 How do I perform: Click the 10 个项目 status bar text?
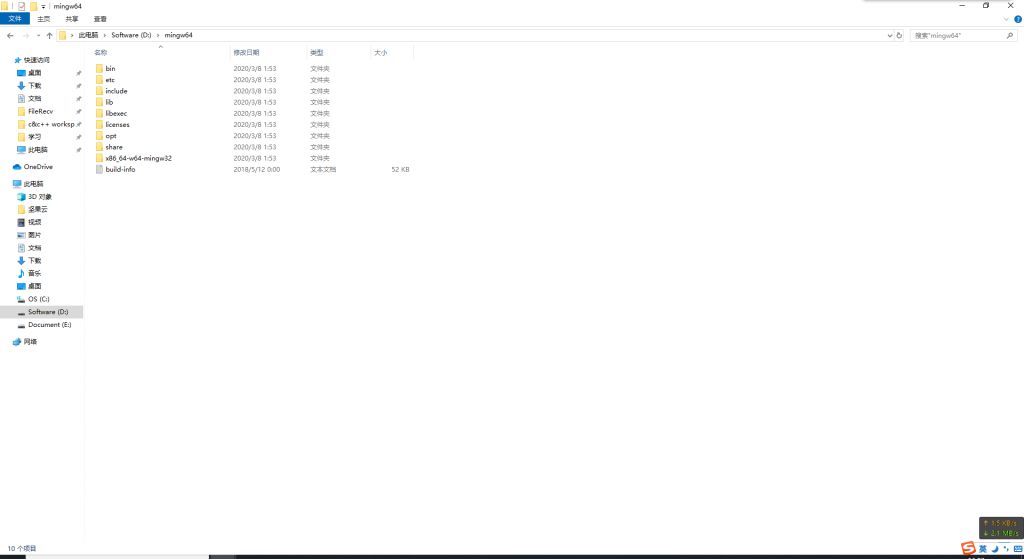tap(22, 549)
